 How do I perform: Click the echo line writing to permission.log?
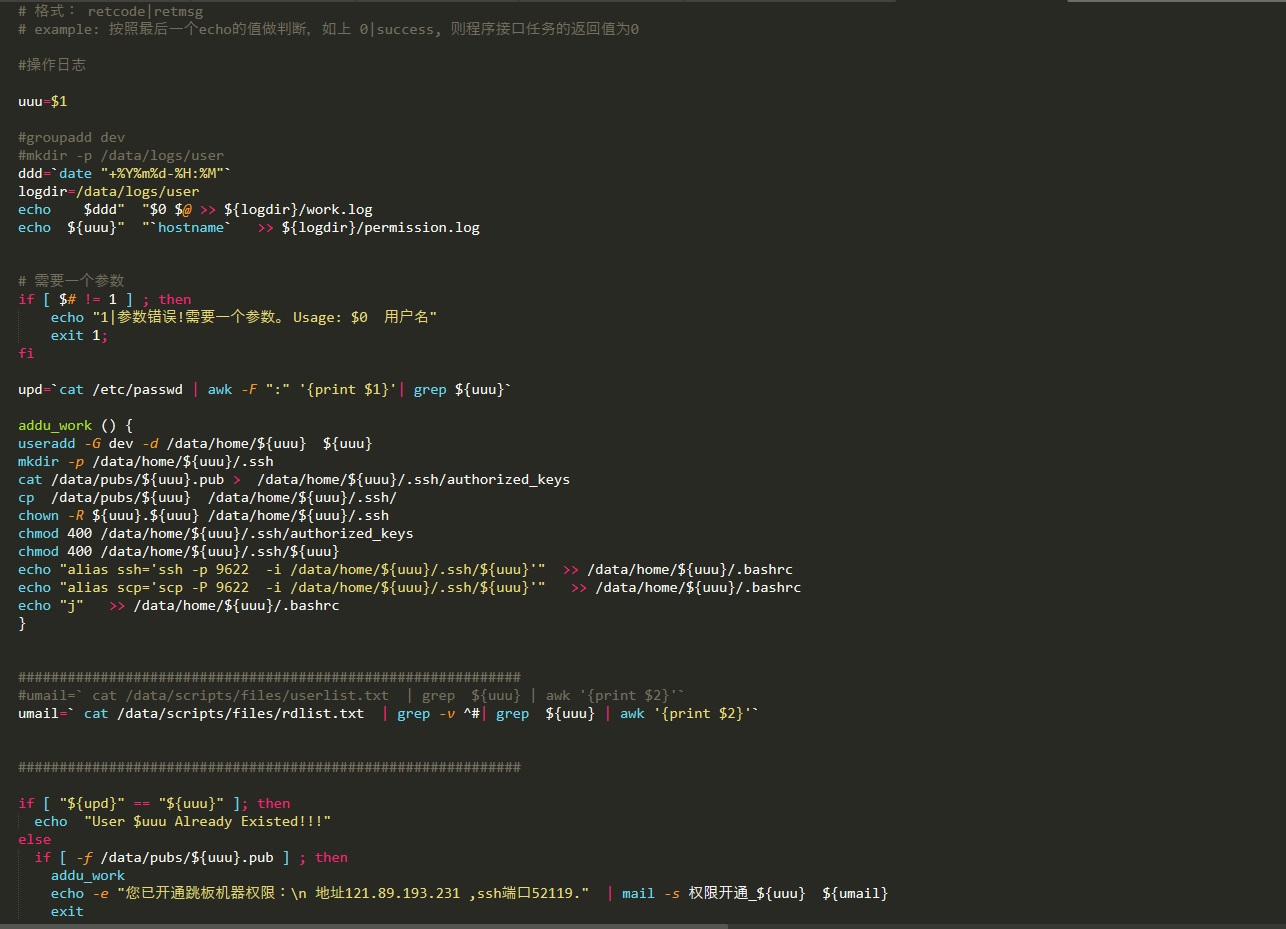tap(249, 227)
